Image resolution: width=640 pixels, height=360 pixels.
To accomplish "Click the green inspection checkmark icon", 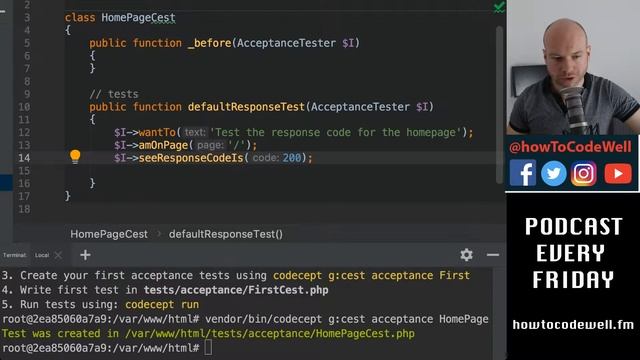I will click(x=499, y=7).
